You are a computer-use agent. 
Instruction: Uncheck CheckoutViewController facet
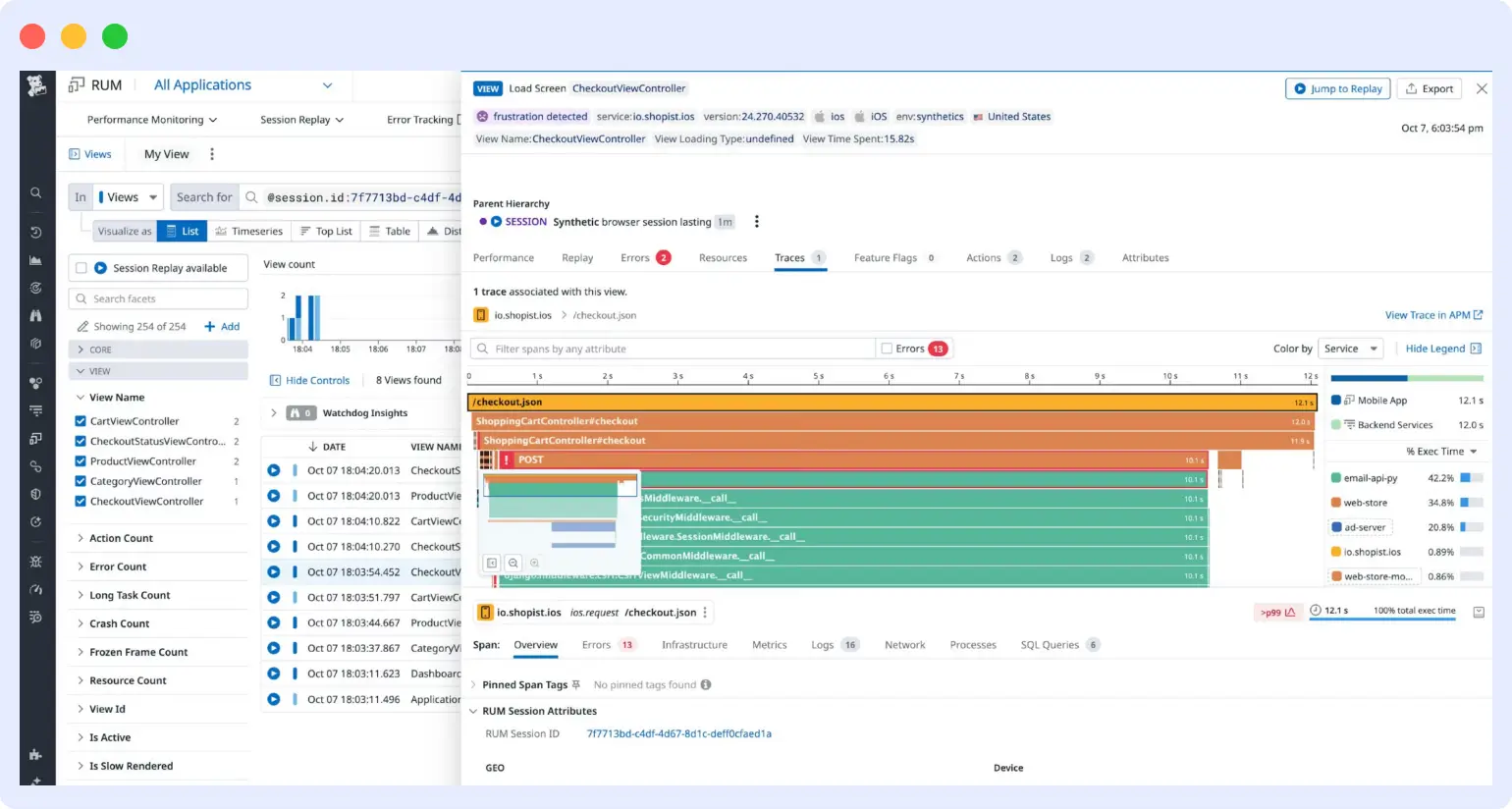(x=81, y=502)
